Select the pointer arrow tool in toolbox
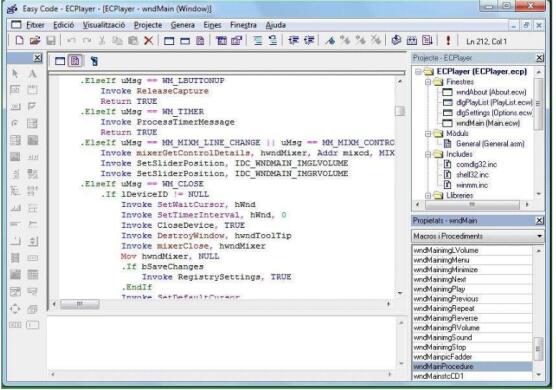Screen dimensions: 556x390 15,74
